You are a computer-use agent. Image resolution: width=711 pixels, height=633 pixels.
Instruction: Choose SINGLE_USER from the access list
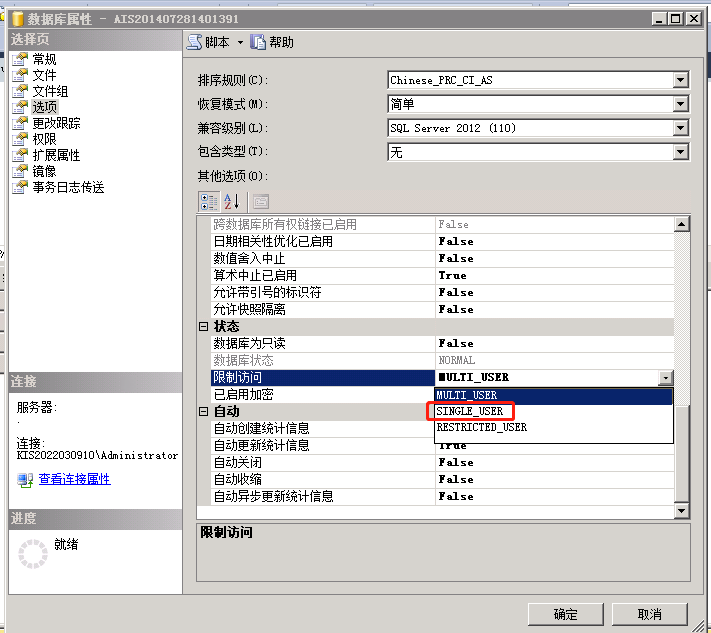coord(470,411)
